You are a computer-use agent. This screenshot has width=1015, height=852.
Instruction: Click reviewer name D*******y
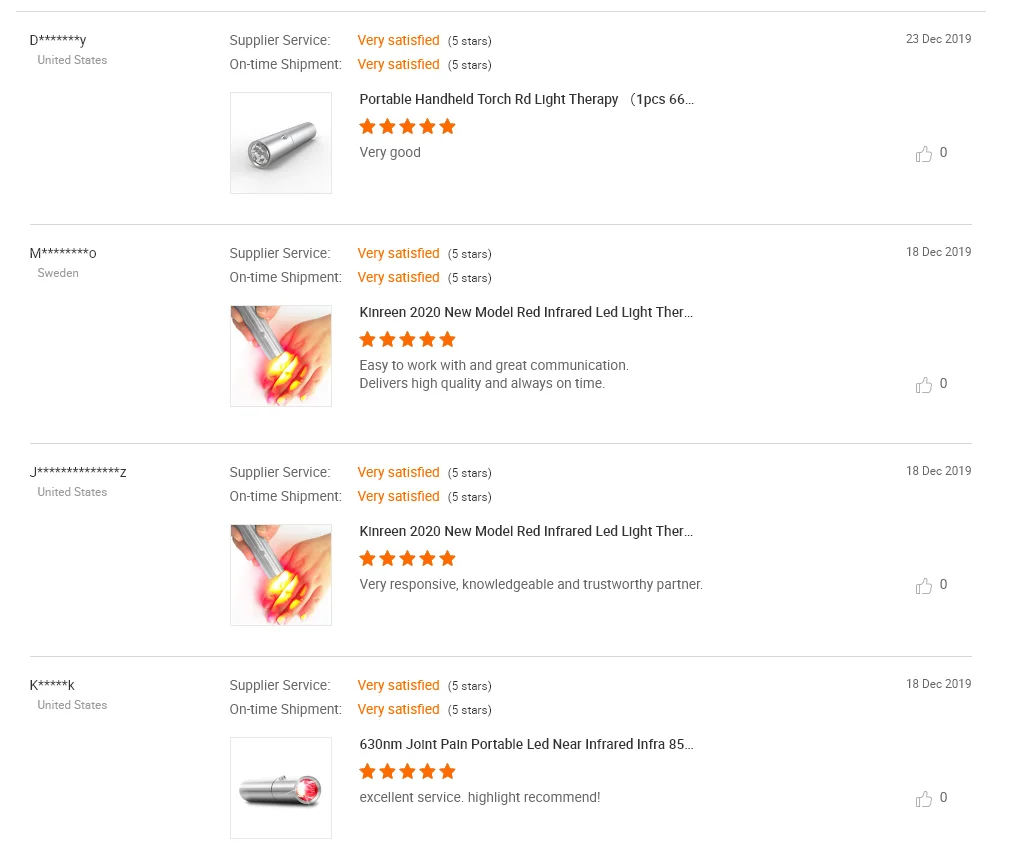[58, 41]
